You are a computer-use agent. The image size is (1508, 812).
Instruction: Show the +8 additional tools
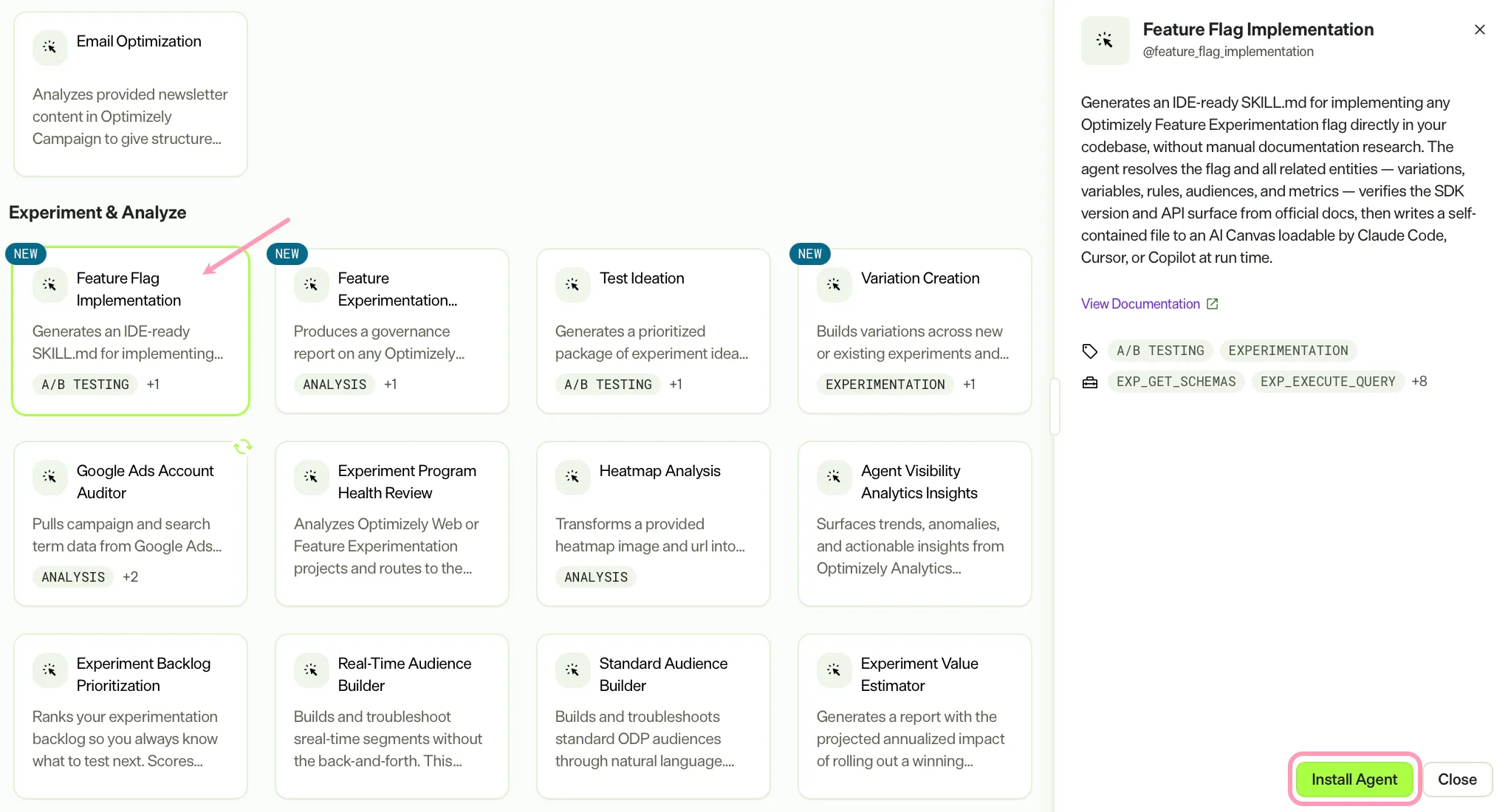click(1419, 382)
